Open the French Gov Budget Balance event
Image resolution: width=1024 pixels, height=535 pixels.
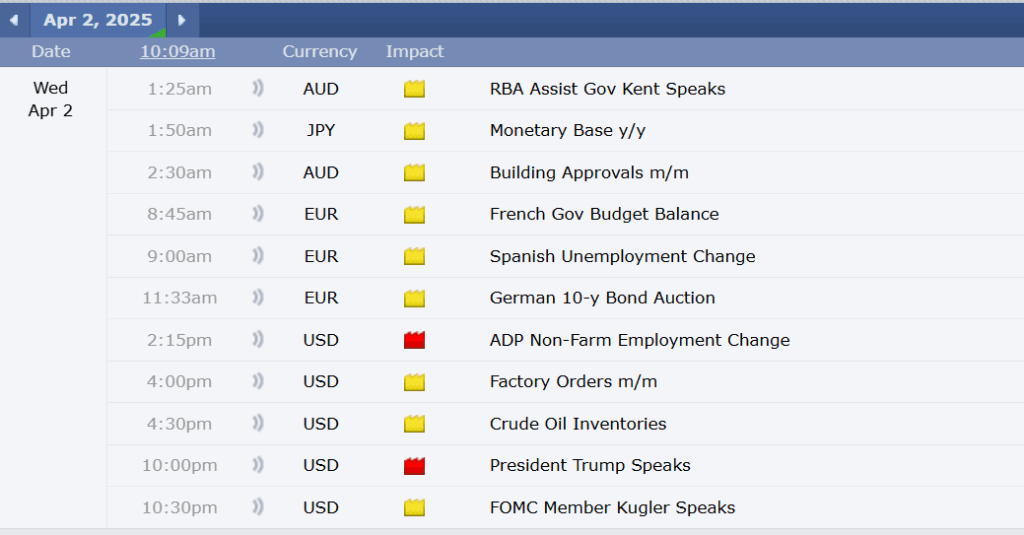604,214
